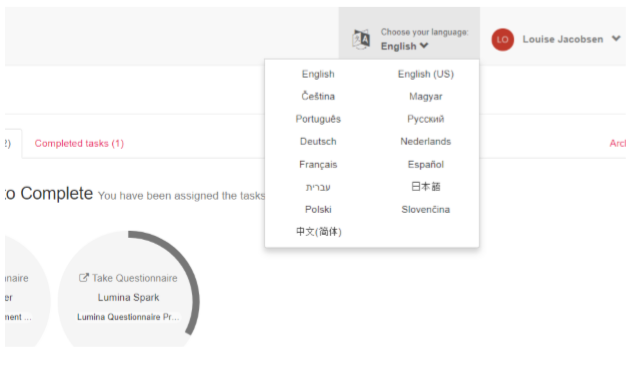Click the Lumina Questionnaire Pr... label
Viewport: 636px width, 366px height.
[x=128, y=317]
